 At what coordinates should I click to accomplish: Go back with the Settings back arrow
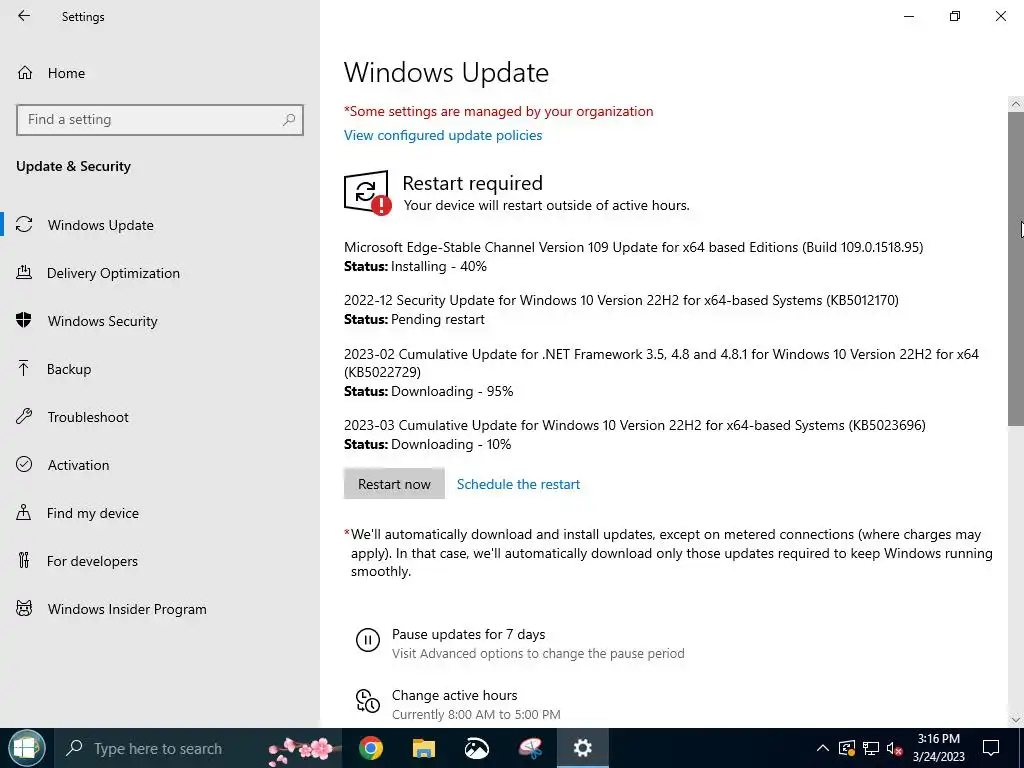(24, 16)
